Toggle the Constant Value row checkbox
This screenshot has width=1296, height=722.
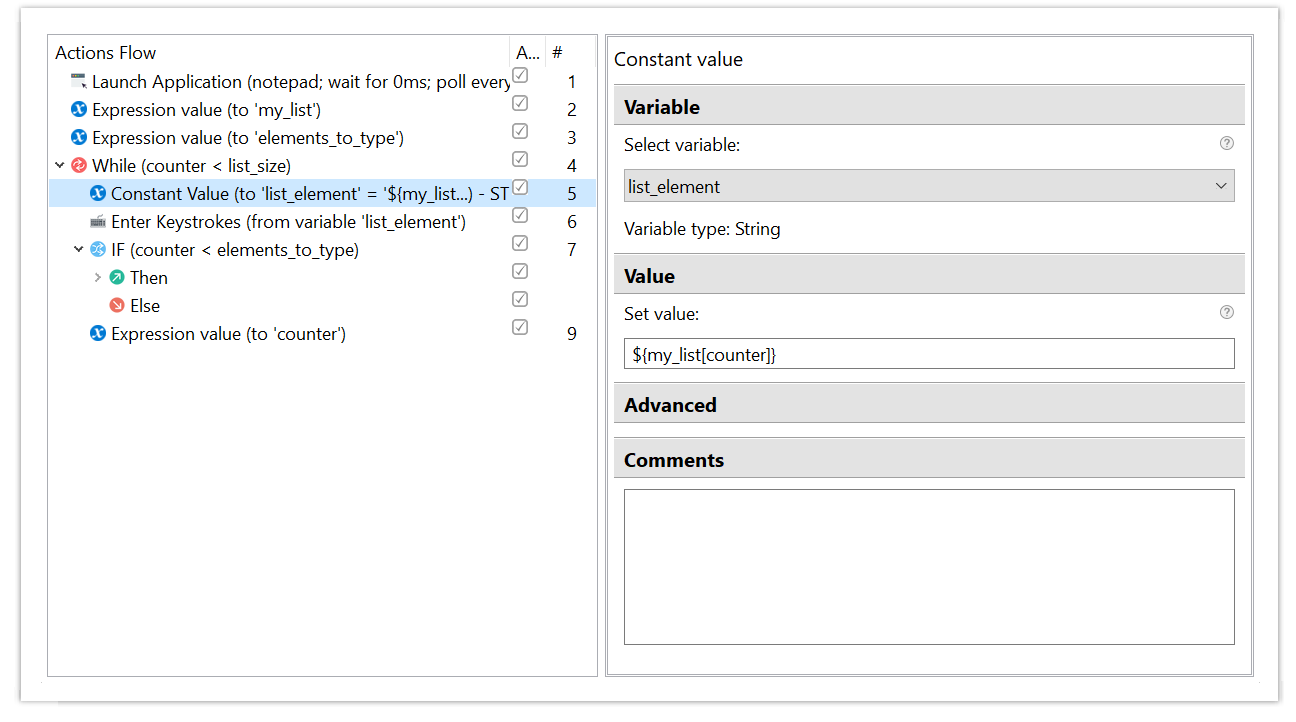pyautogui.click(x=520, y=187)
